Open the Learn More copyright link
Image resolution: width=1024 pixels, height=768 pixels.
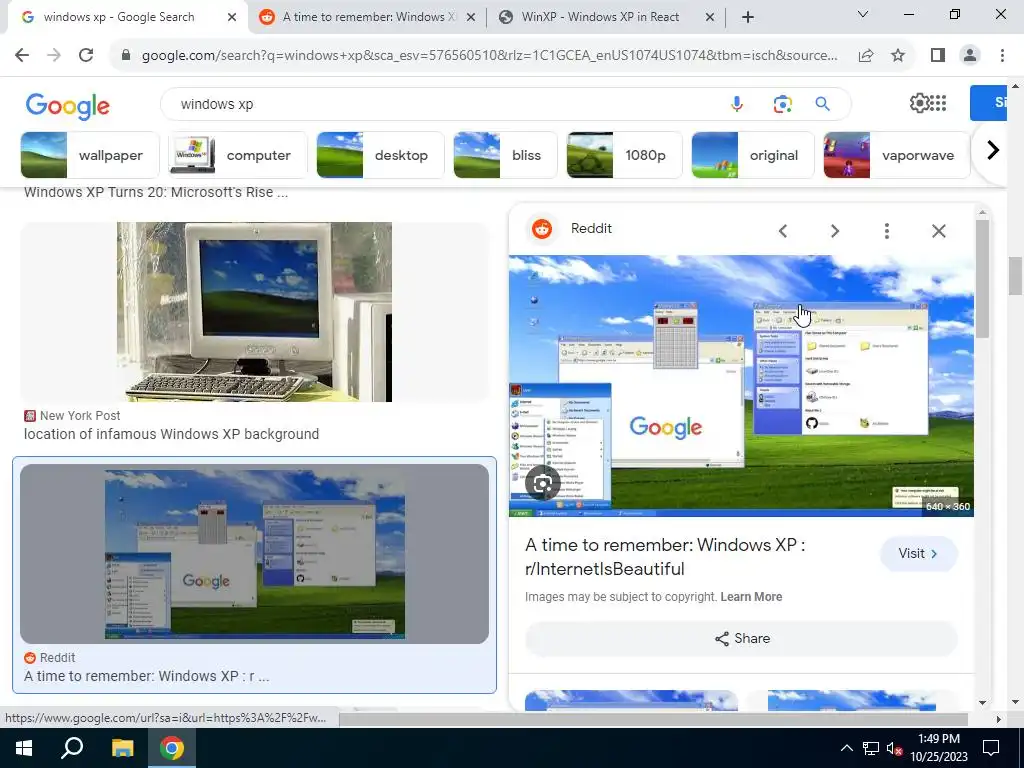(x=751, y=597)
